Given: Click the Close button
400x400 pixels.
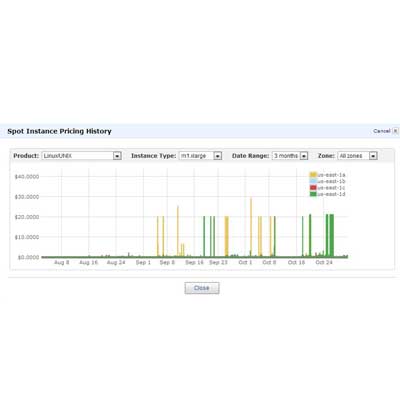Looking at the screenshot, I should [x=202, y=288].
